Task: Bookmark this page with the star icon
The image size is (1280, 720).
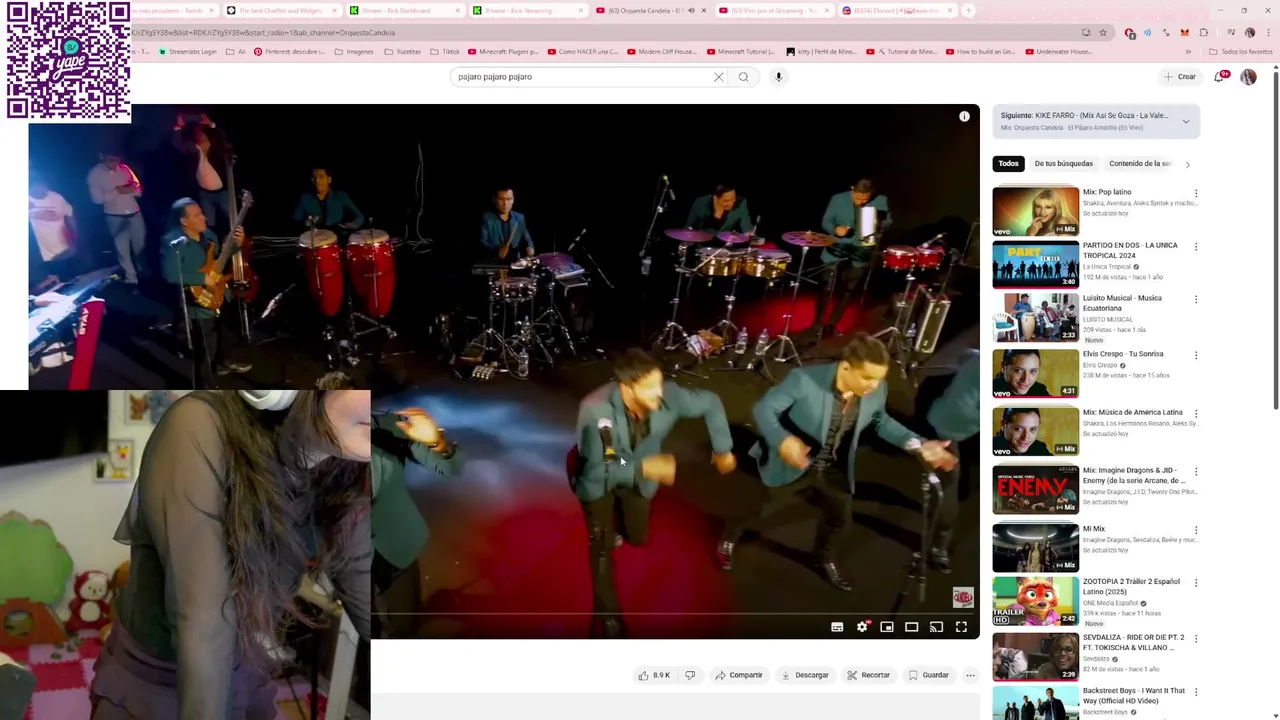Action: coord(1103,32)
